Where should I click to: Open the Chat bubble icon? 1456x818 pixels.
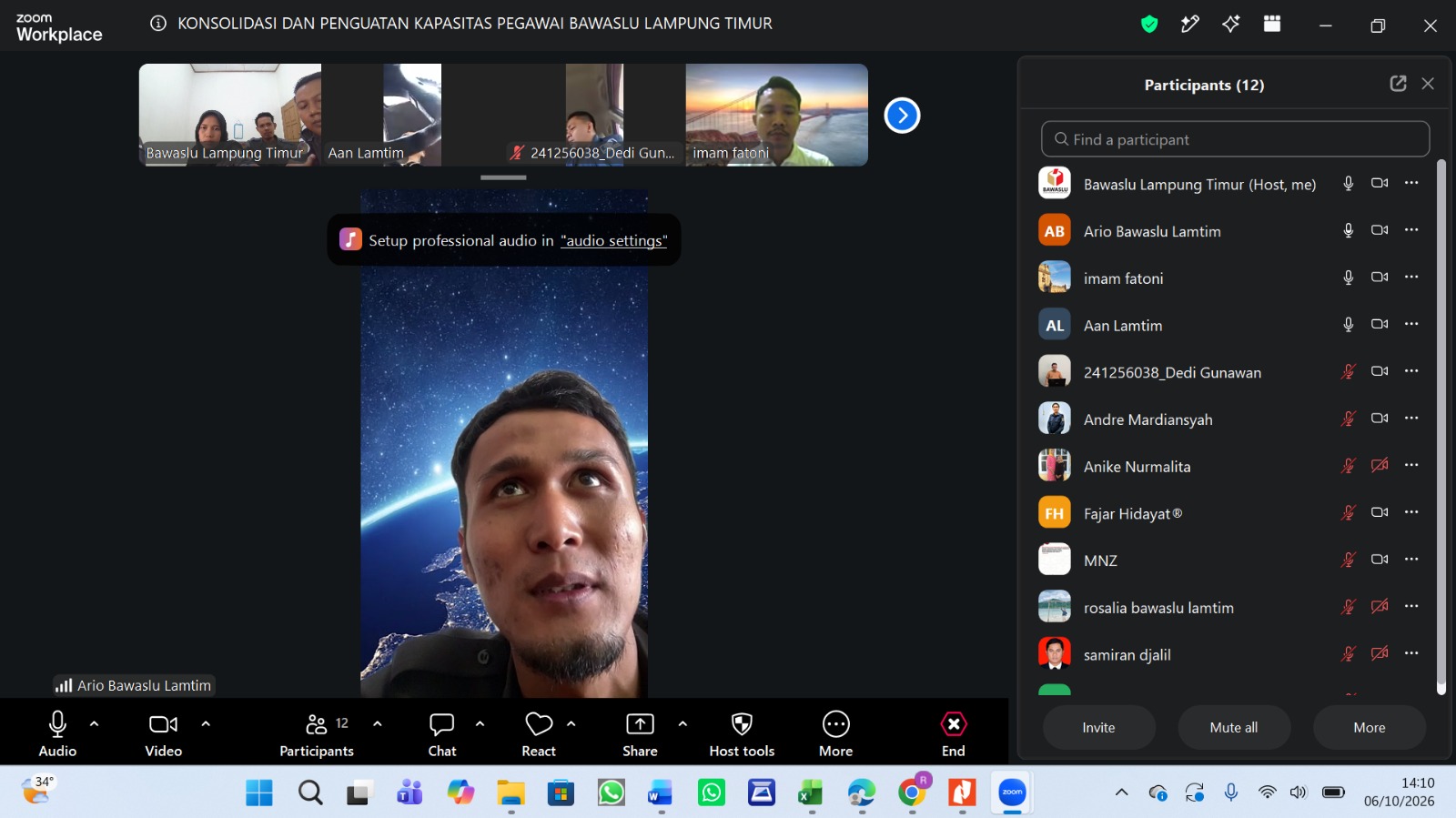point(442,724)
